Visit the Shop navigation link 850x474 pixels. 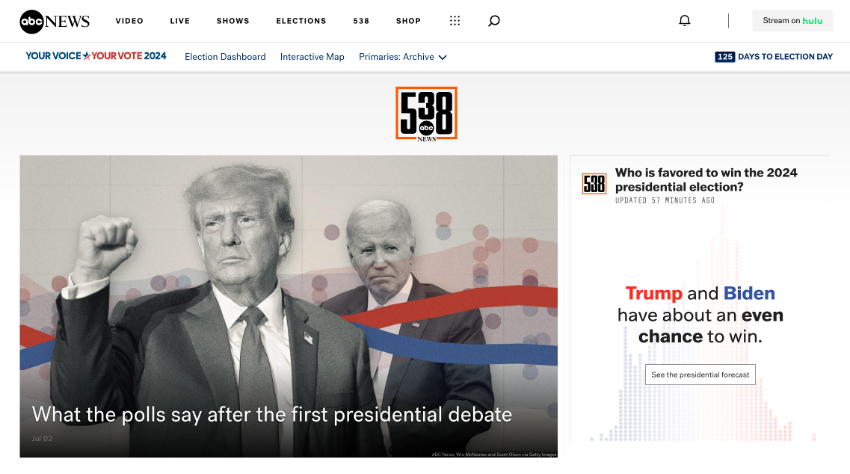tap(408, 21)
